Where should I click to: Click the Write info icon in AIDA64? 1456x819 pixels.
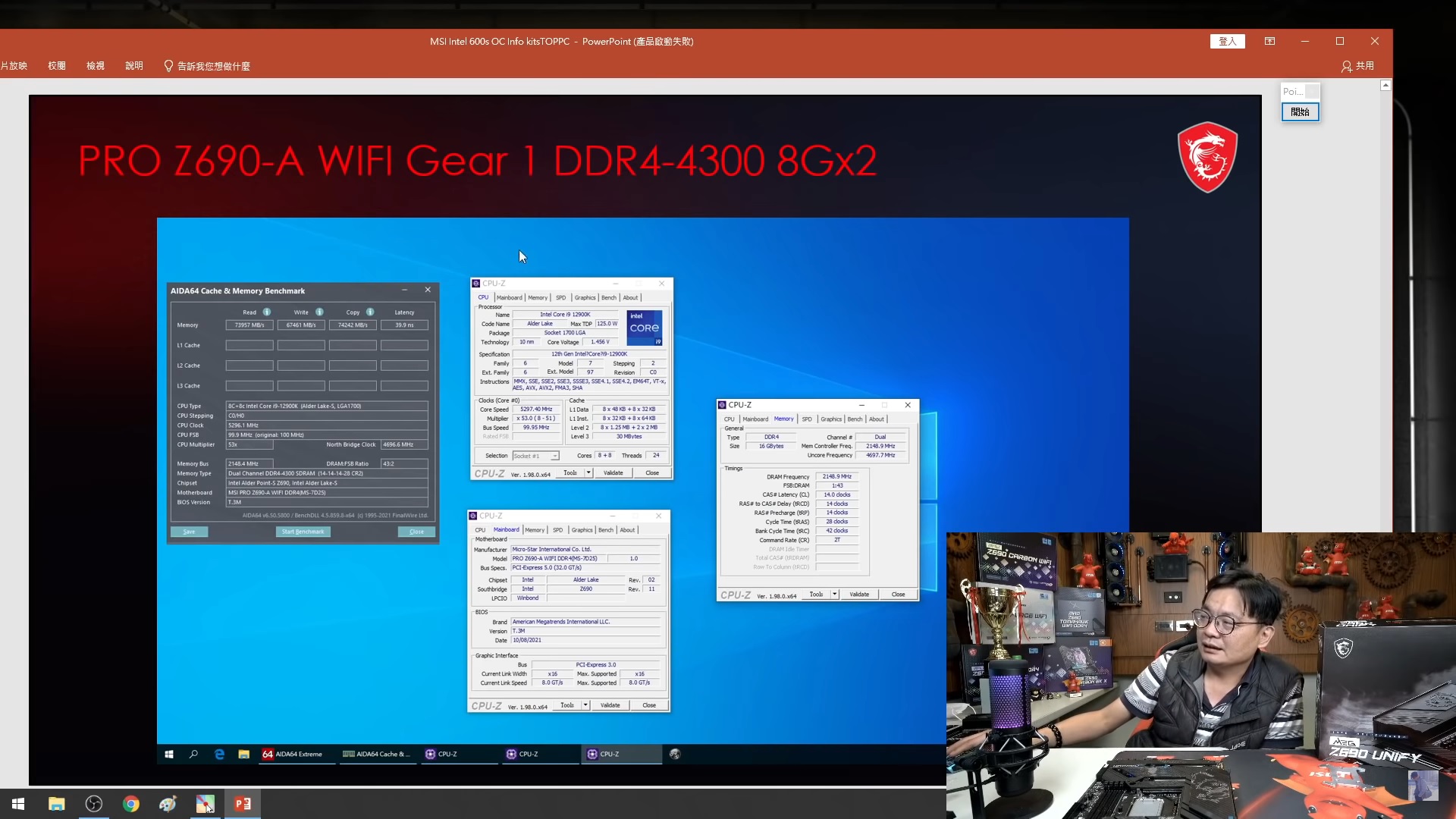[319, 312]
